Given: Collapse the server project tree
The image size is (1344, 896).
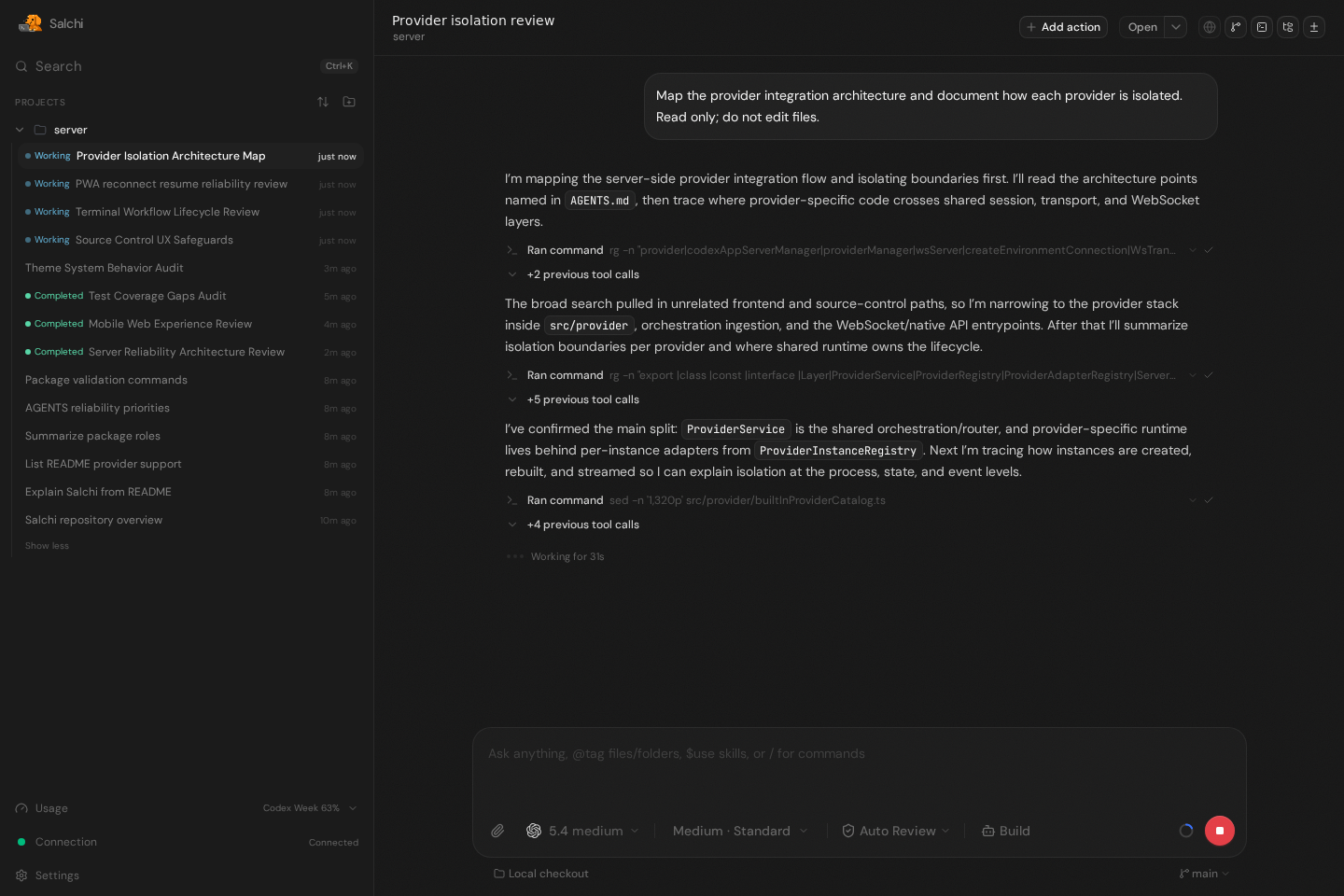Looking at the screenshot, I should tap(20, 130).
